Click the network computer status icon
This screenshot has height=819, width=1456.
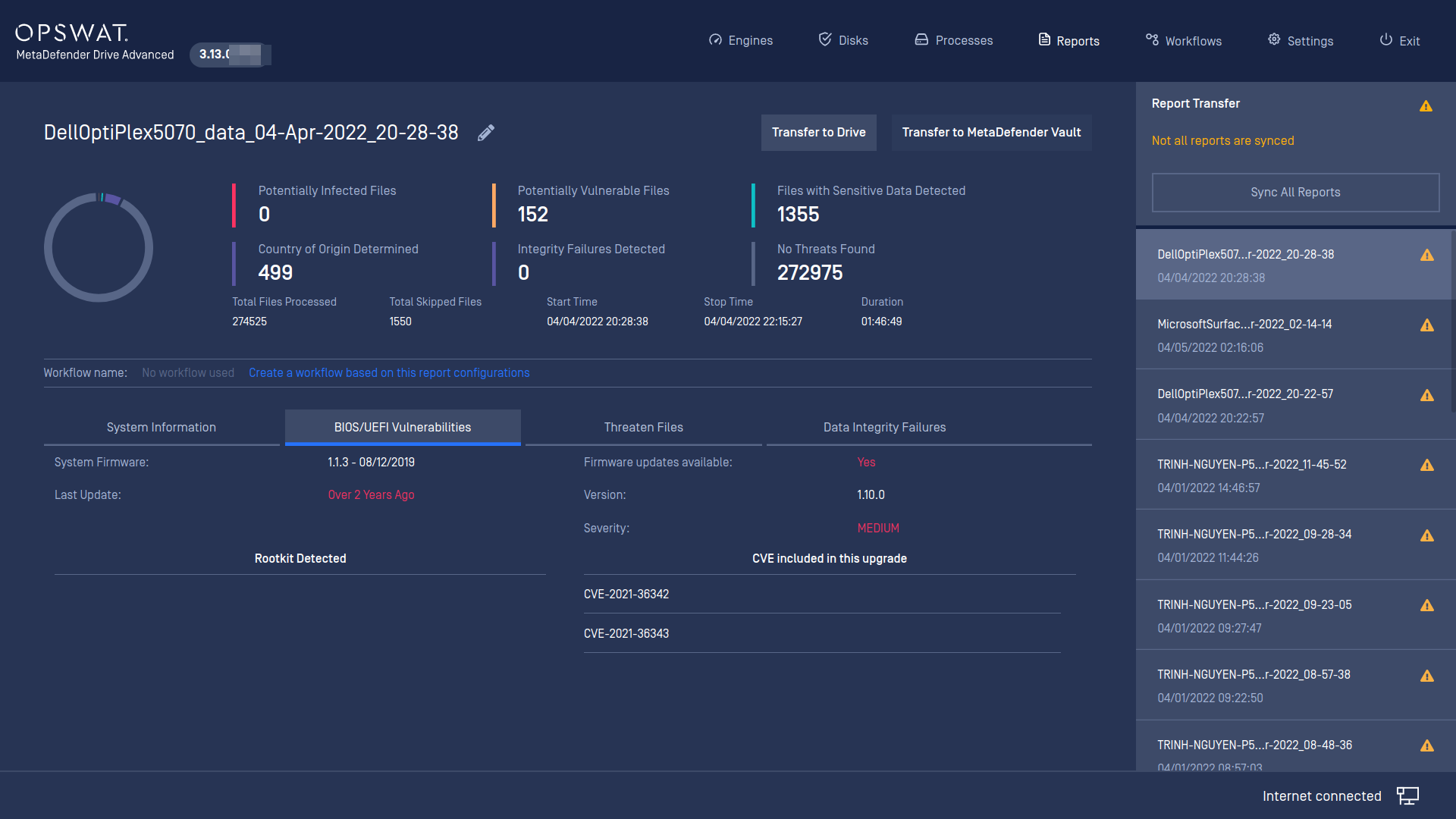coord(1408,795)
